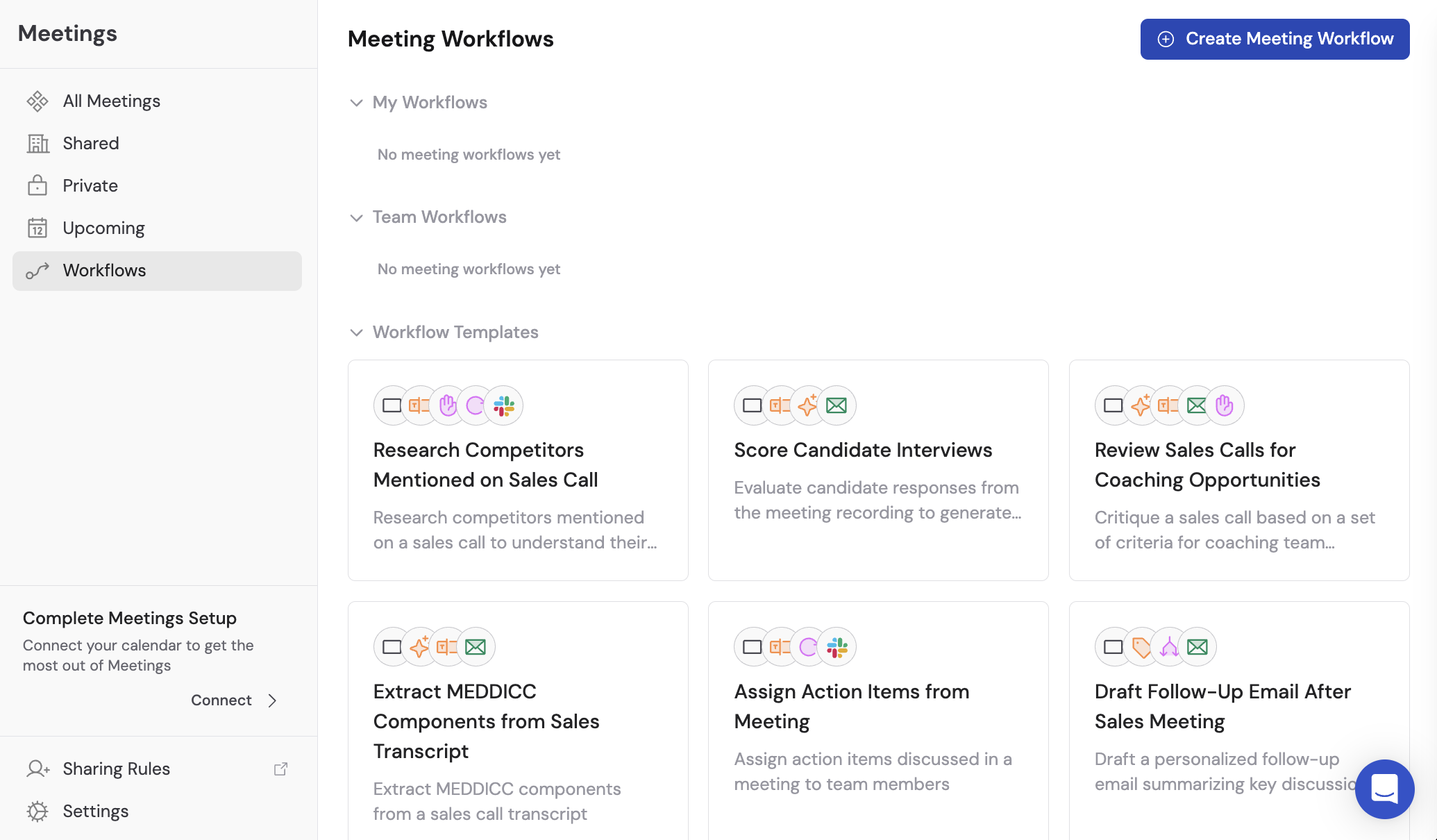Open the All Meetings view
This screenshot has width=1437, height=840.
coord(111,101)
